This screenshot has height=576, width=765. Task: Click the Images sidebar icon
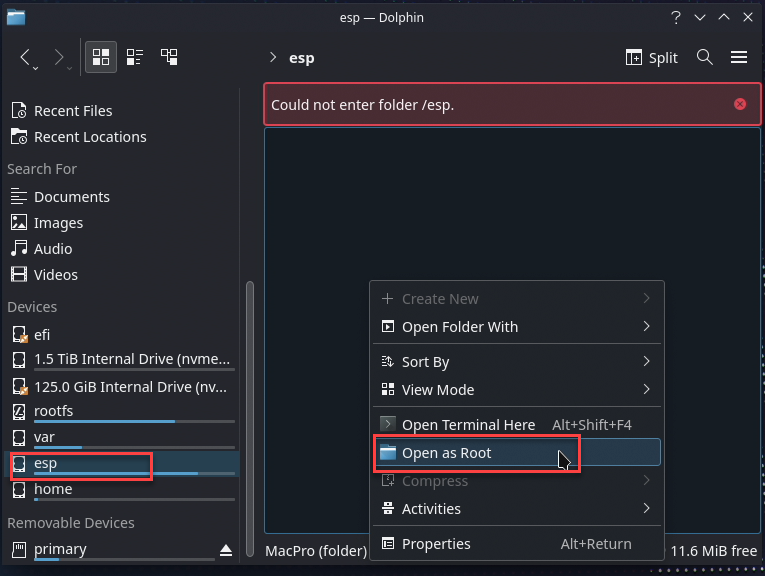click(x=19, y=222)
